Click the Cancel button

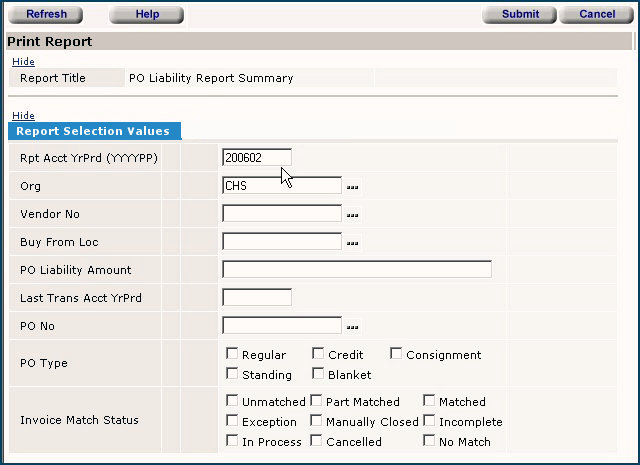click(596, 14)
